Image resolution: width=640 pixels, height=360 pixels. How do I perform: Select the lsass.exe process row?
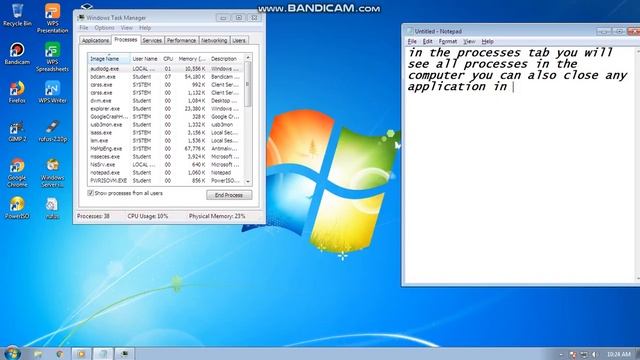(x=166, y=133)
